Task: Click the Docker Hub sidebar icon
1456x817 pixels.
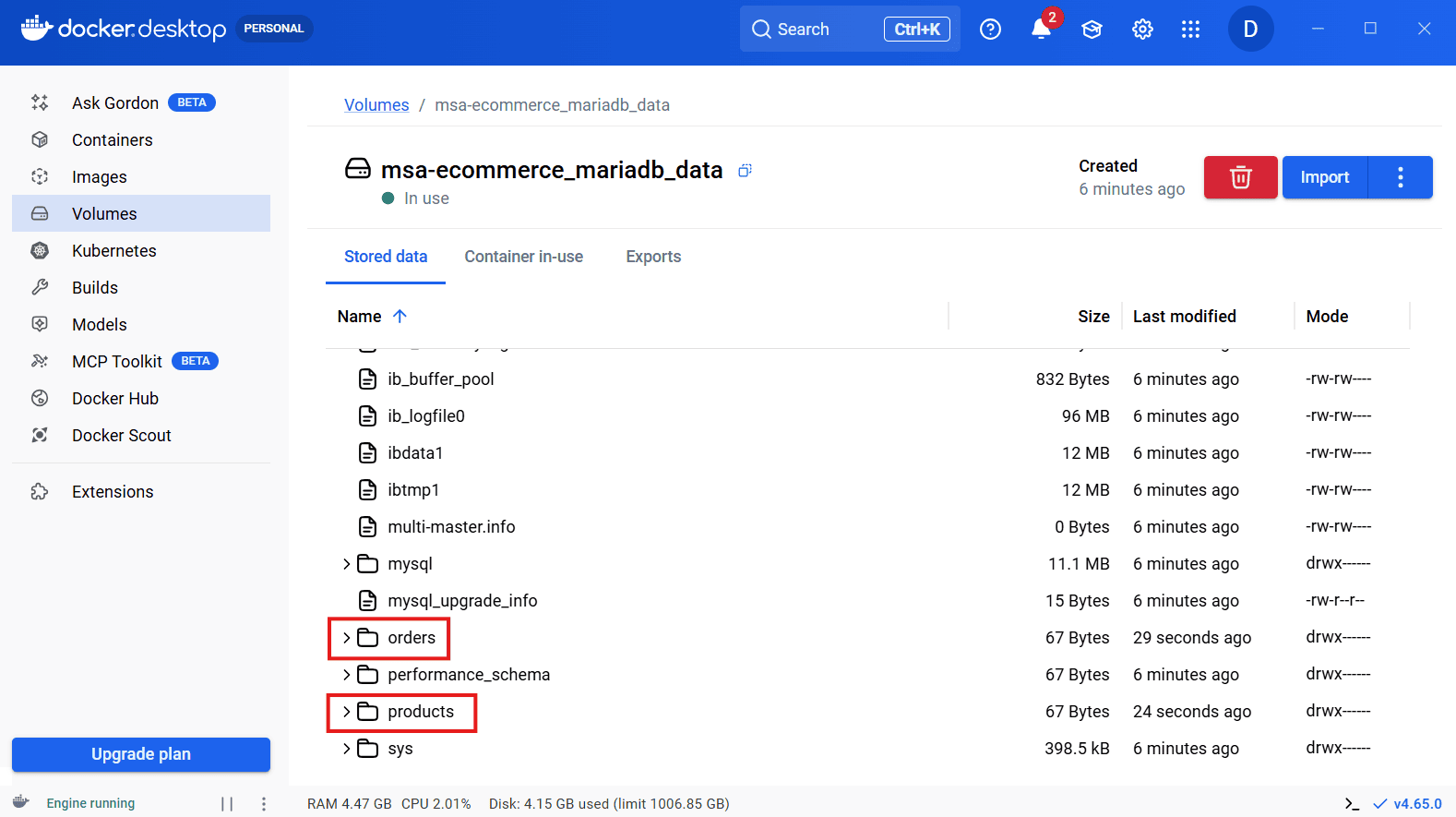Action: coord(40,398)
